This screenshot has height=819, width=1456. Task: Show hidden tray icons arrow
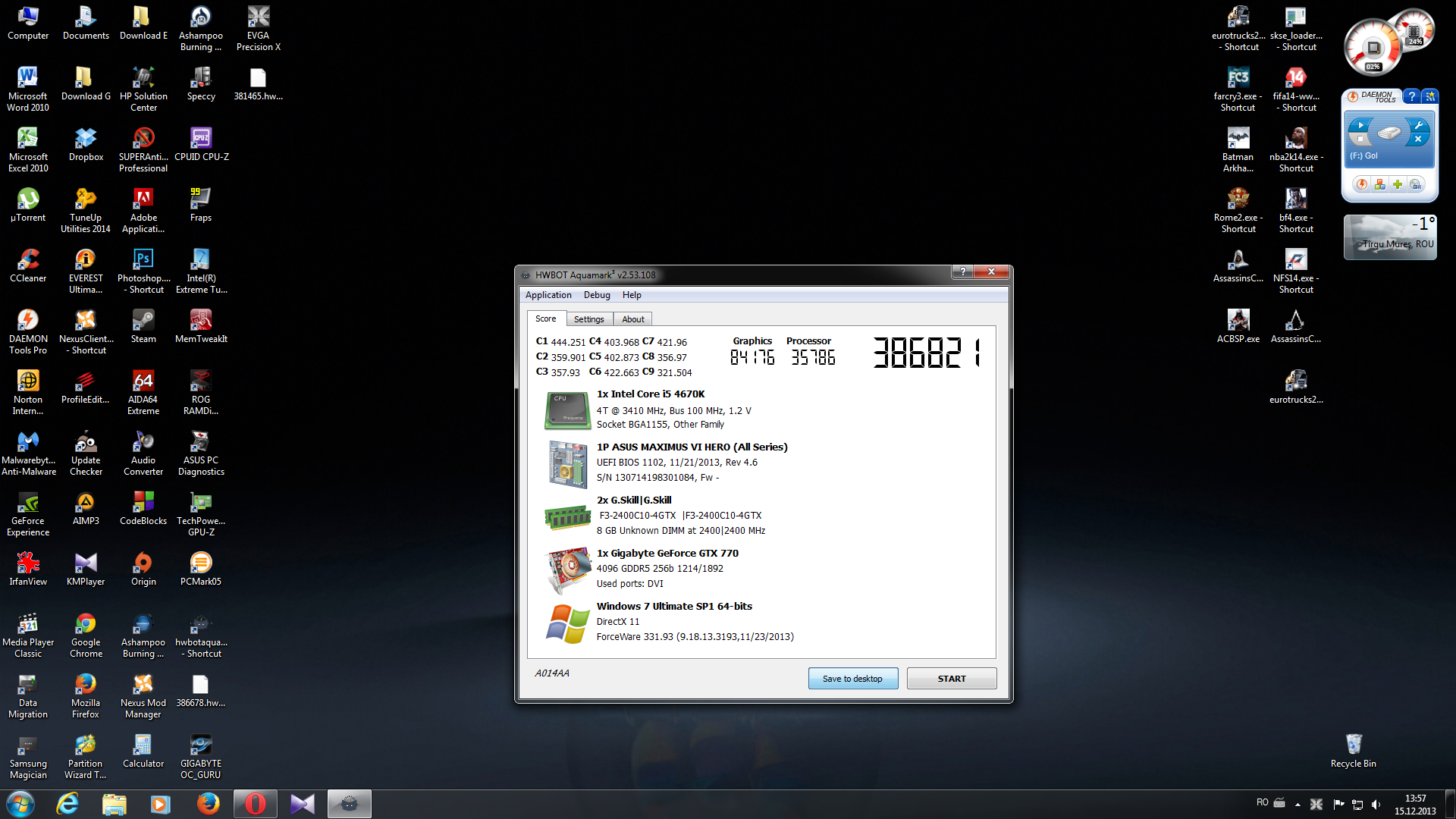pos(1298,804)
